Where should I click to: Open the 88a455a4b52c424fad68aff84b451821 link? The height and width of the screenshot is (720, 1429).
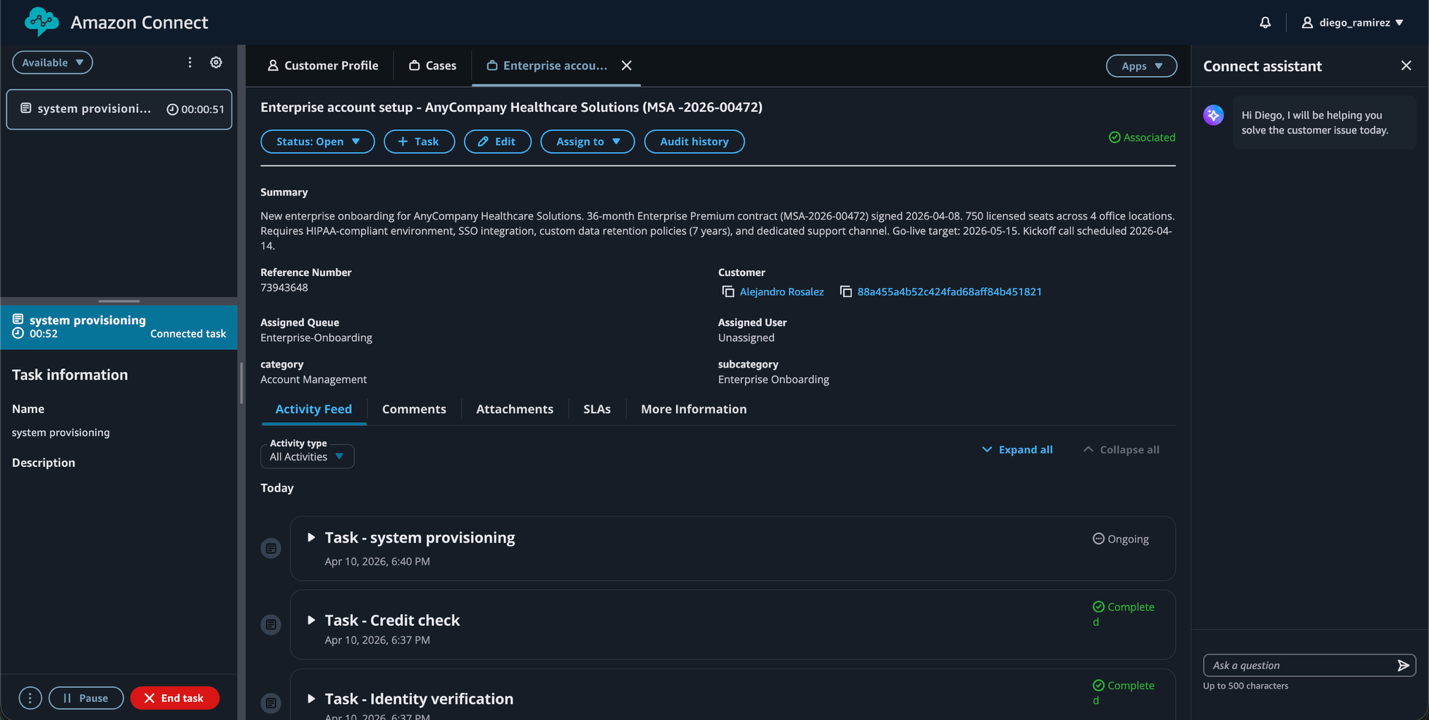(949, 292)
